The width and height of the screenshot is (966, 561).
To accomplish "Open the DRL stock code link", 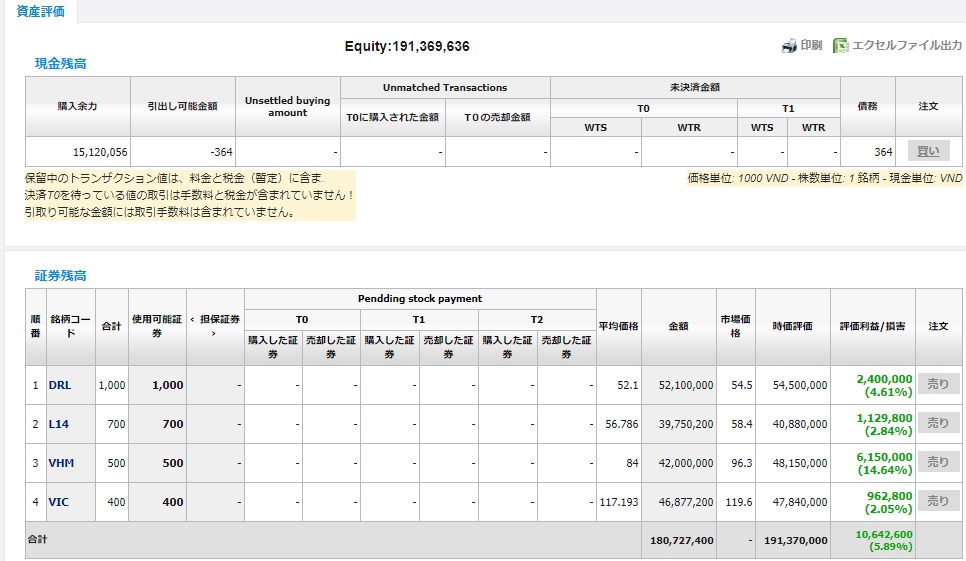I will coord(59,385).
